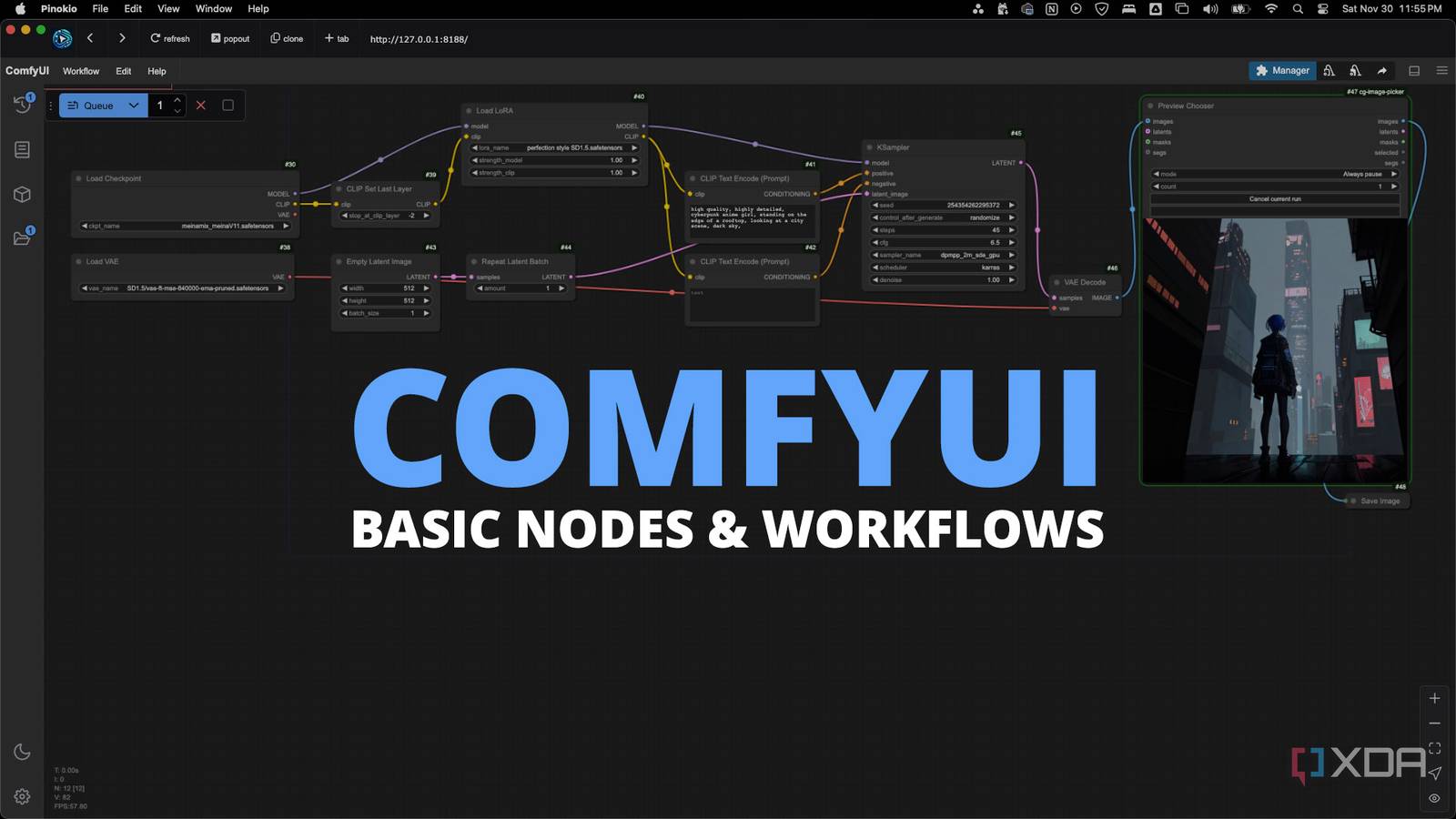Open the node library panel icon
Image resolution: width=1456 pixels, height=819 pixels.
(22, 149)
